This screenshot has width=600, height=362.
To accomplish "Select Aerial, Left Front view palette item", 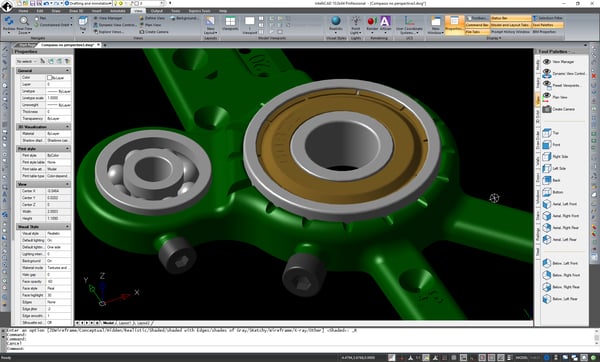I will pos(559,204).
